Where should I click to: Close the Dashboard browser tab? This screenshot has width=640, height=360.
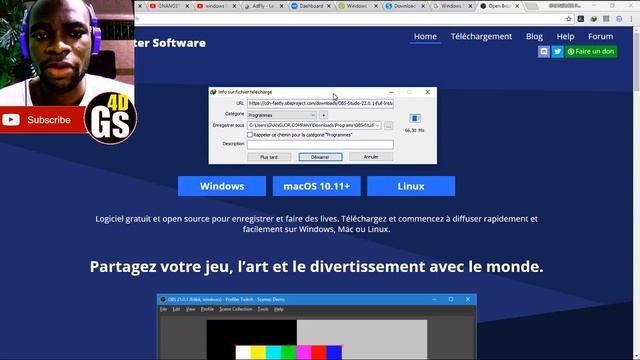[329, 6]
